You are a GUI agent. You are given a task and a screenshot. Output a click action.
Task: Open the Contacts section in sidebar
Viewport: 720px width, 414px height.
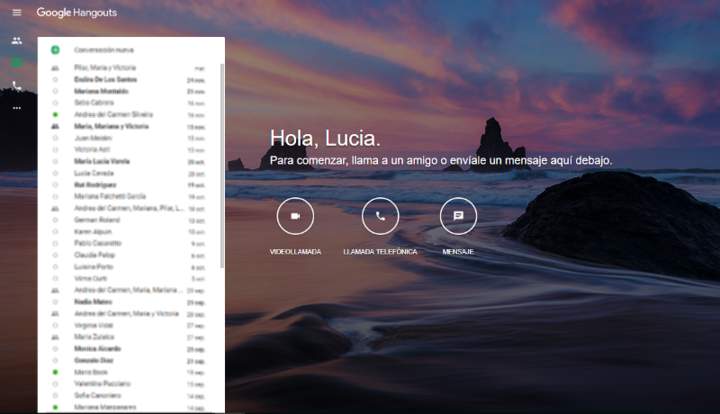(16, 41)
